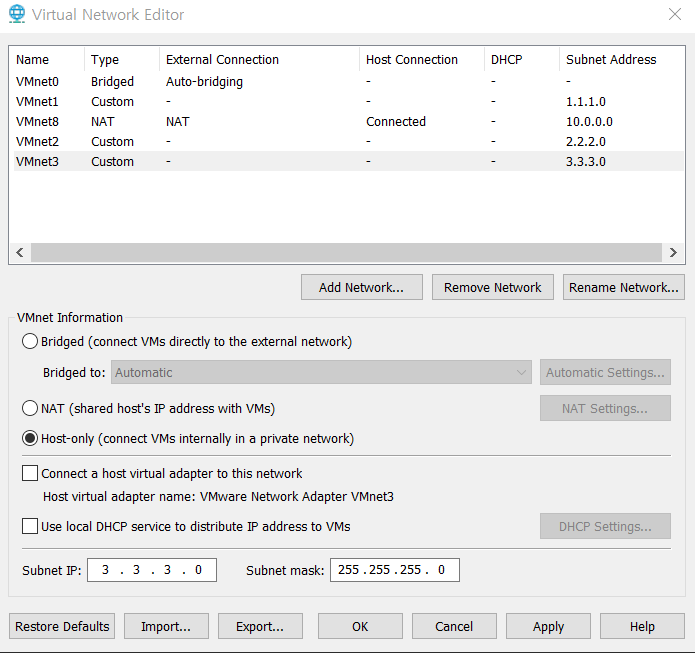
Task: Click the Bridged type cell of VMnet0
Action: pos(112,82)
